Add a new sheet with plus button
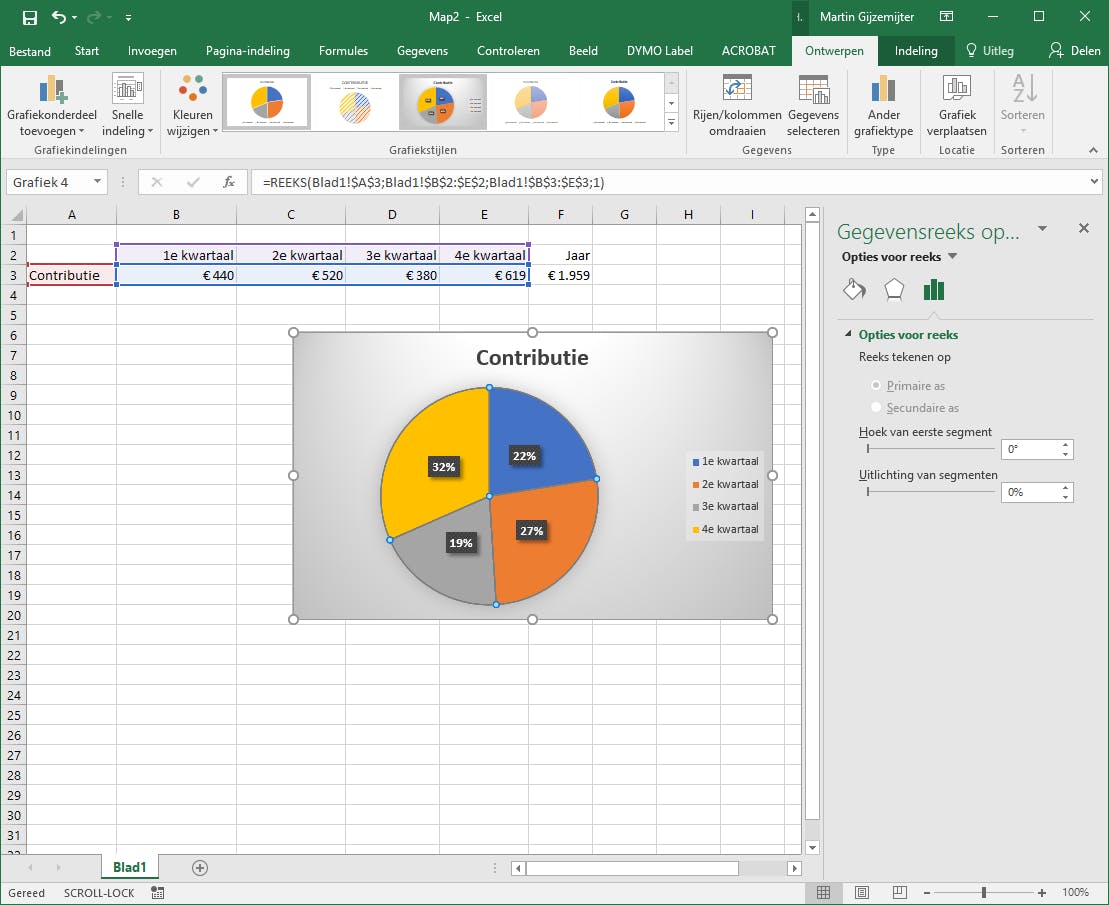The image size is (1109, 905). point(200,868)
